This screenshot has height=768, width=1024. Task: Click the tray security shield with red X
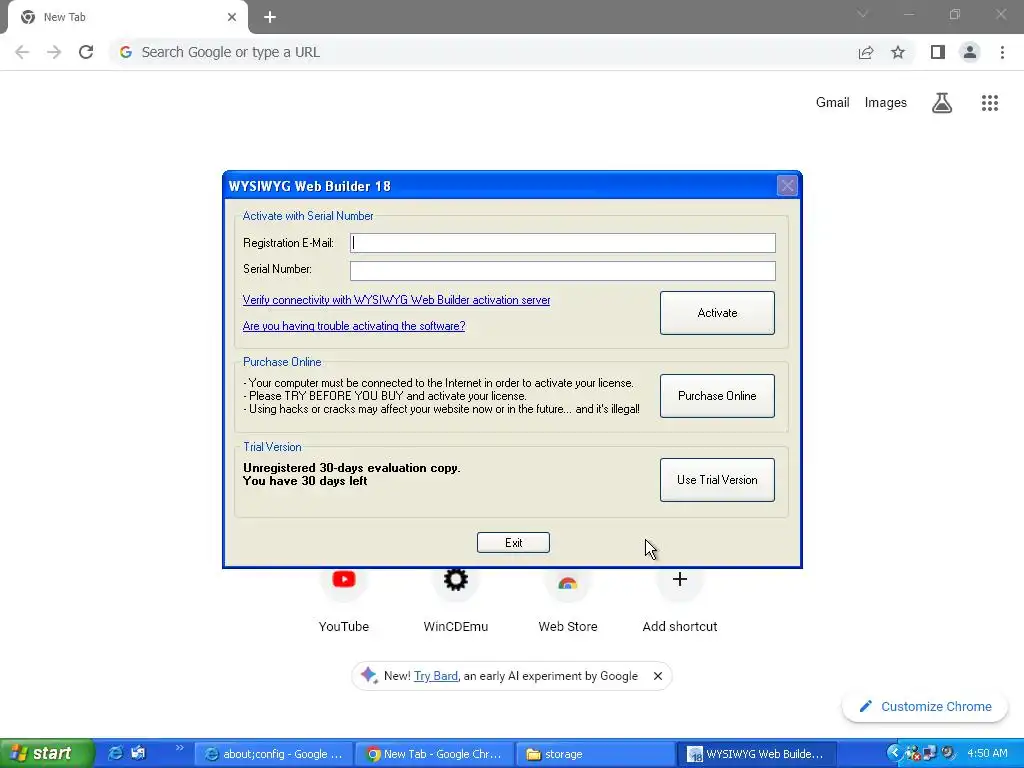pyautogui.click(x=912, y=754)
